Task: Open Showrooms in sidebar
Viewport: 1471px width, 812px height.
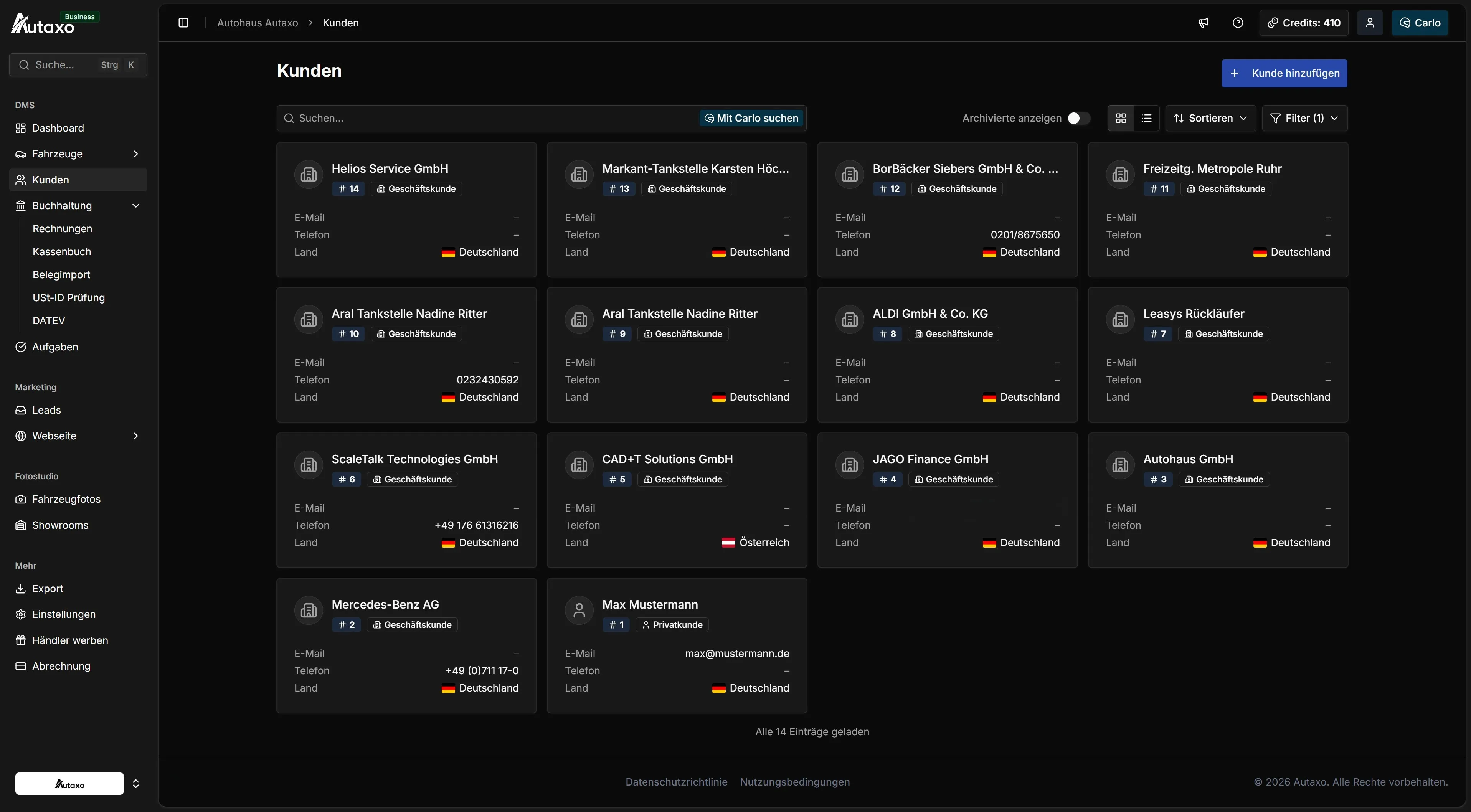Action: 78,525
